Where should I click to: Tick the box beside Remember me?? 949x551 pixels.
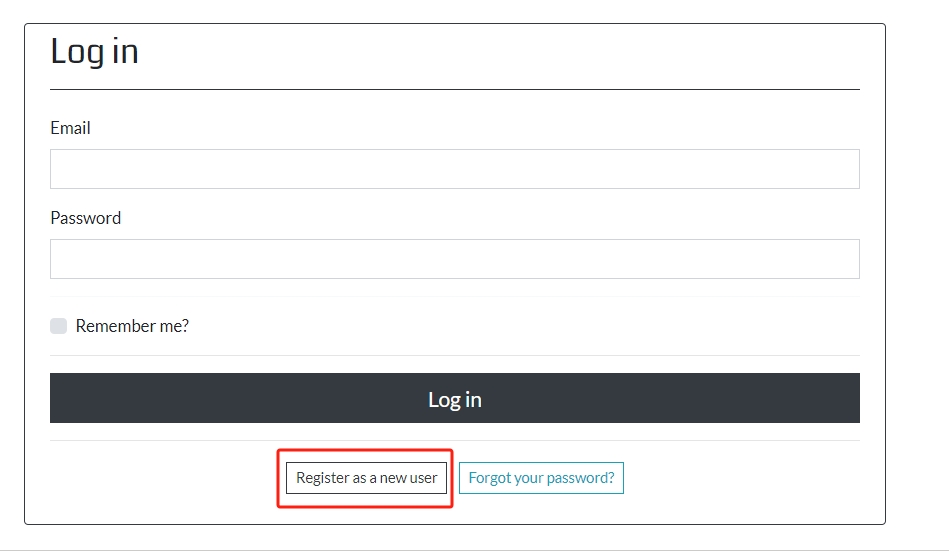pyautogui.click(x=59, y=326)
